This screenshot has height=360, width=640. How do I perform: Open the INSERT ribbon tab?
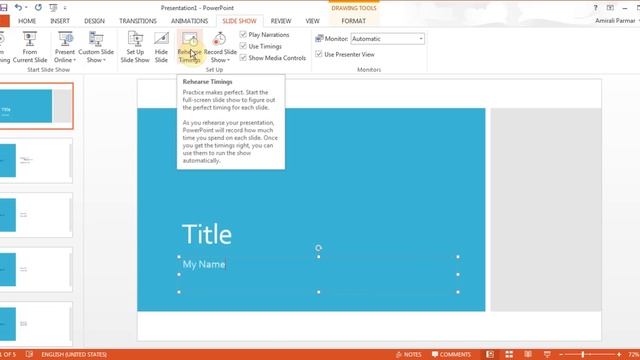click(x=60, y=21)
